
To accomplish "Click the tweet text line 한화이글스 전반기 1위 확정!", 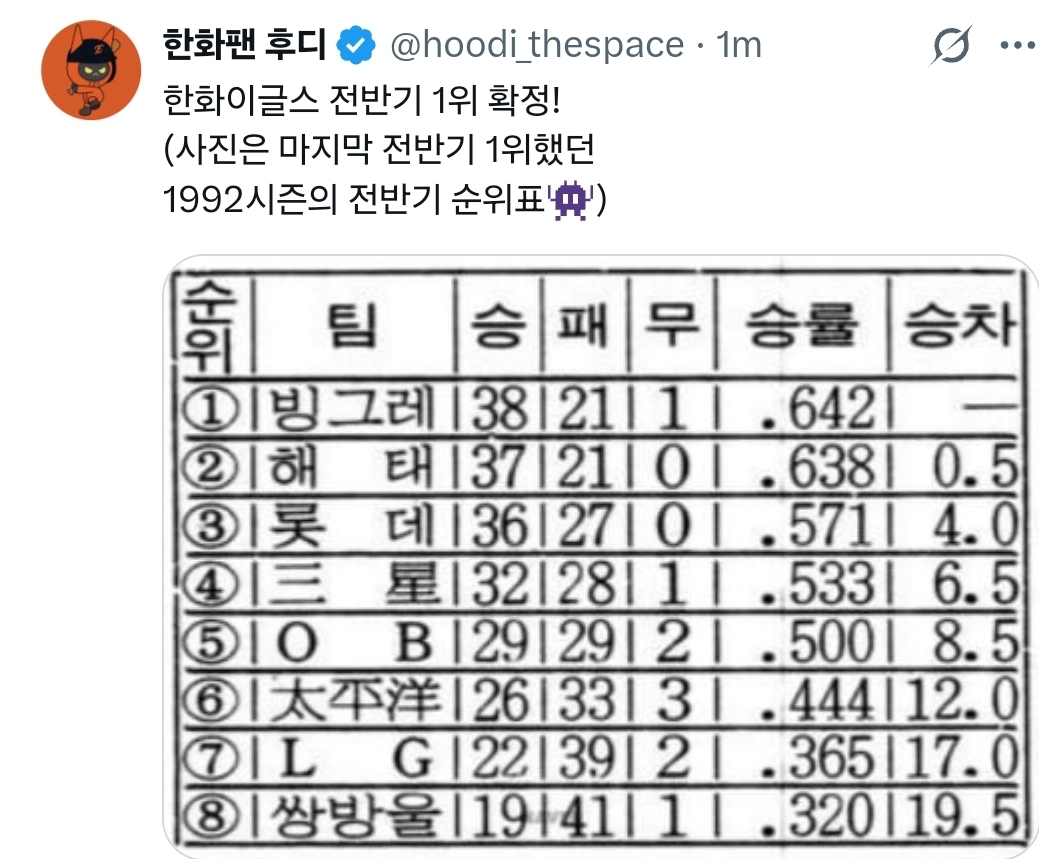I will 362,101.
